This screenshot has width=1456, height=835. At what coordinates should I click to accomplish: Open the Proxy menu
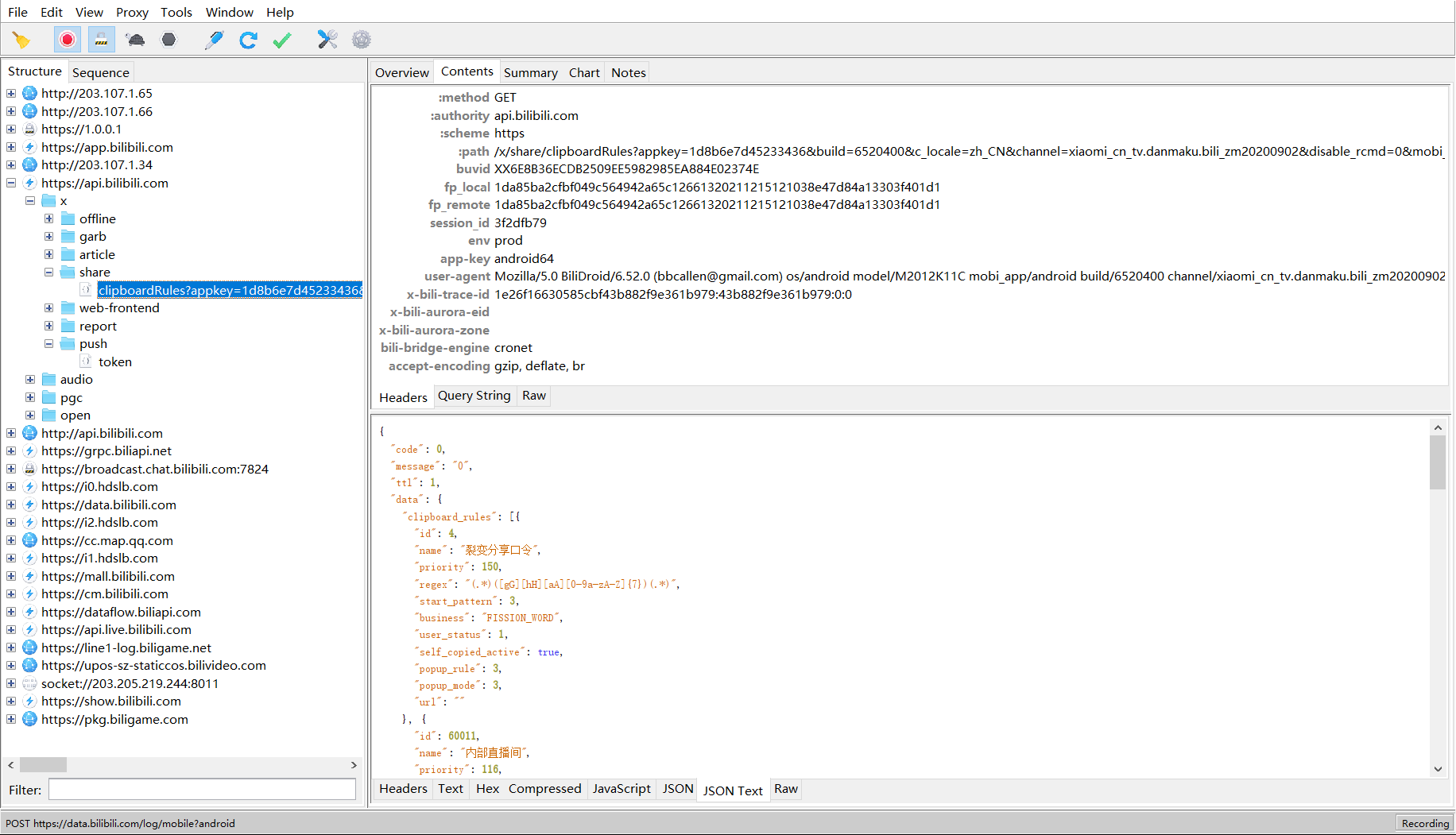tap(132, 12)
